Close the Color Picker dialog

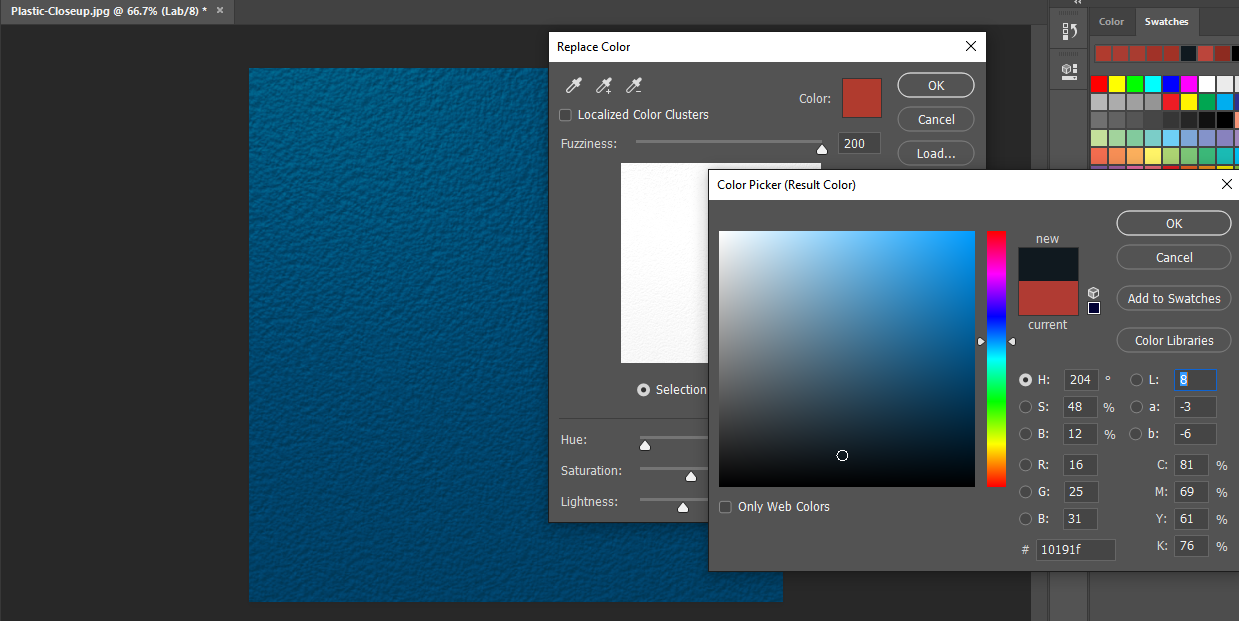1227,184
